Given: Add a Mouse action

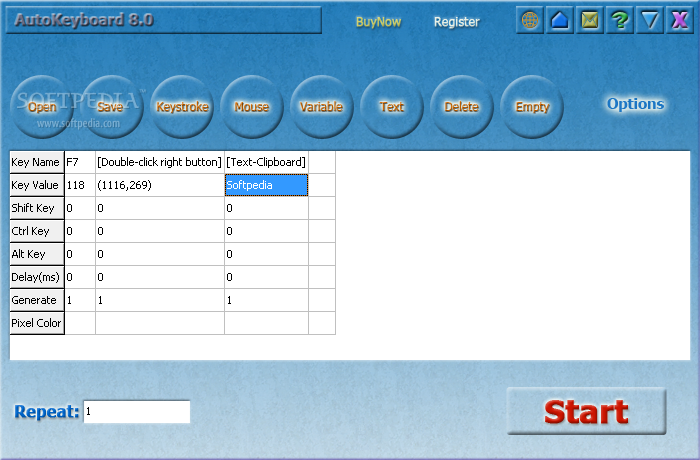Looking at the screenshot, I should 252,107.
